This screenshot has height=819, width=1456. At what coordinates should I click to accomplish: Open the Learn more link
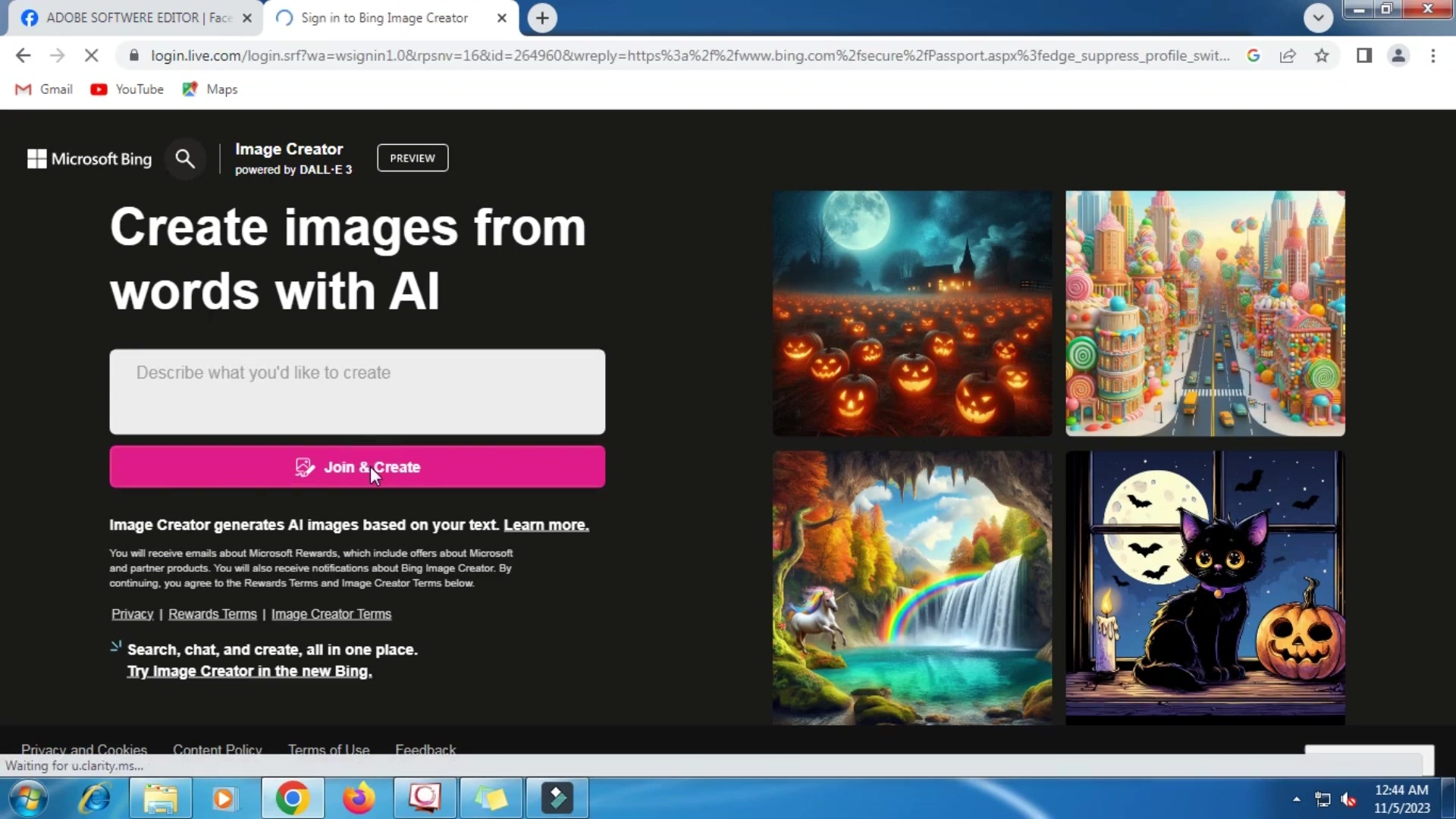pos(546,525)
